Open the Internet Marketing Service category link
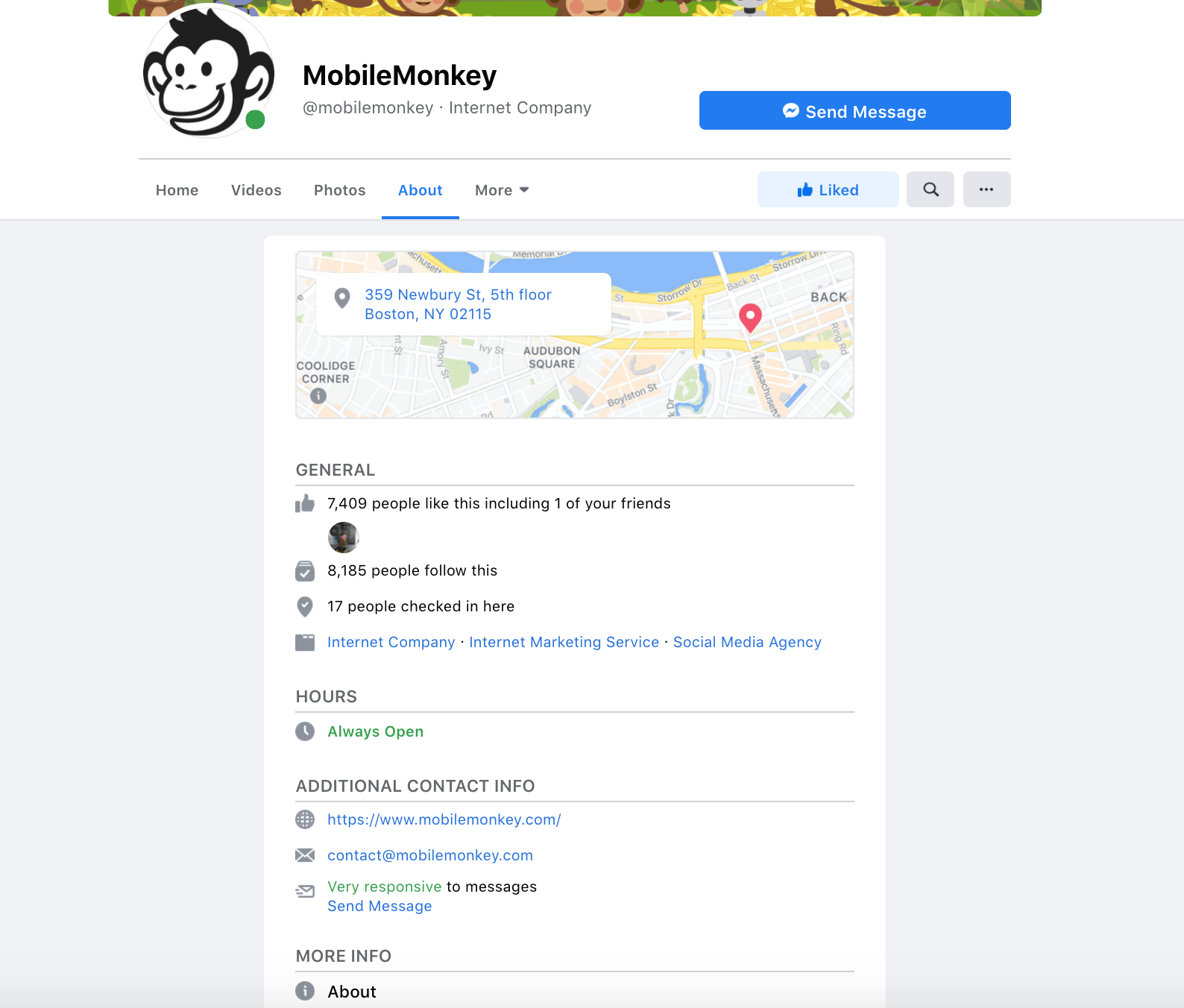Viewport: 1184px width, 1008px height. click(564, 642)
